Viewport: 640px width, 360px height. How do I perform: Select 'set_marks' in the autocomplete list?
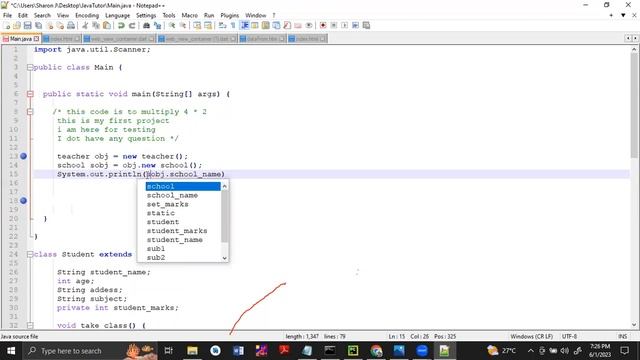[167, 204]
